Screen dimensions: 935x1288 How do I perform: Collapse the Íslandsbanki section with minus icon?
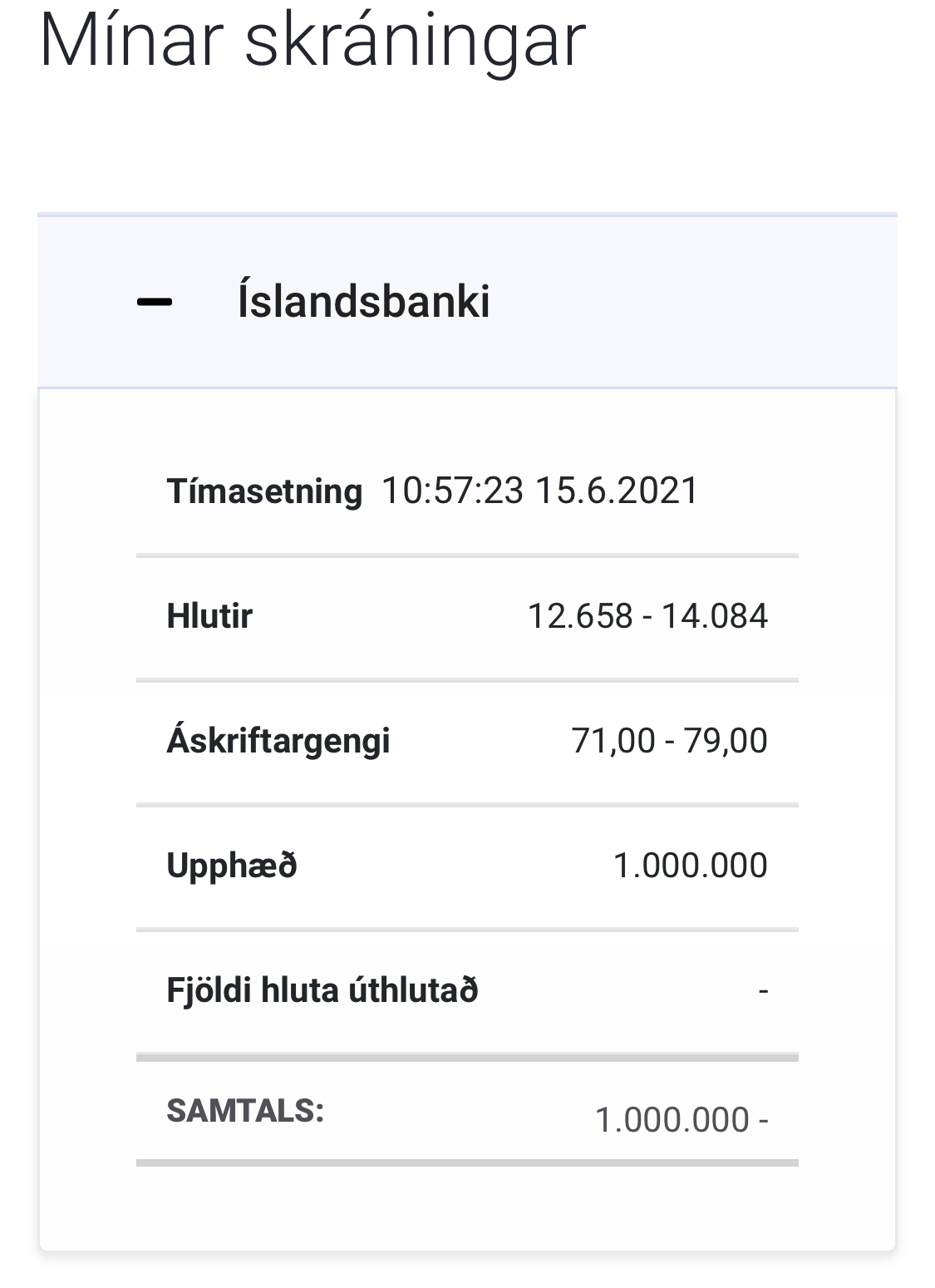pos(155,302)
